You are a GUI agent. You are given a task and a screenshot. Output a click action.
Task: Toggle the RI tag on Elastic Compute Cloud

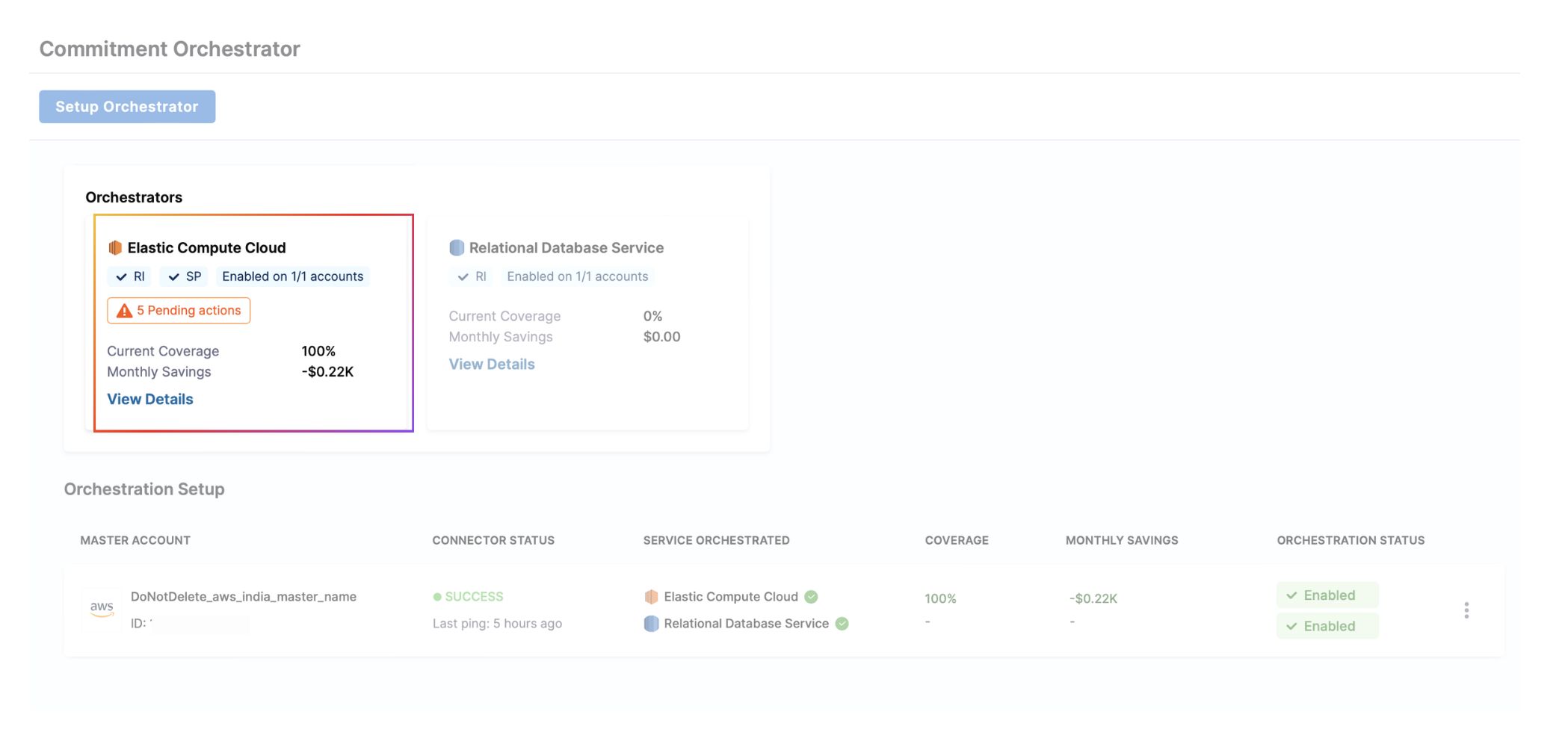point(130,277)
